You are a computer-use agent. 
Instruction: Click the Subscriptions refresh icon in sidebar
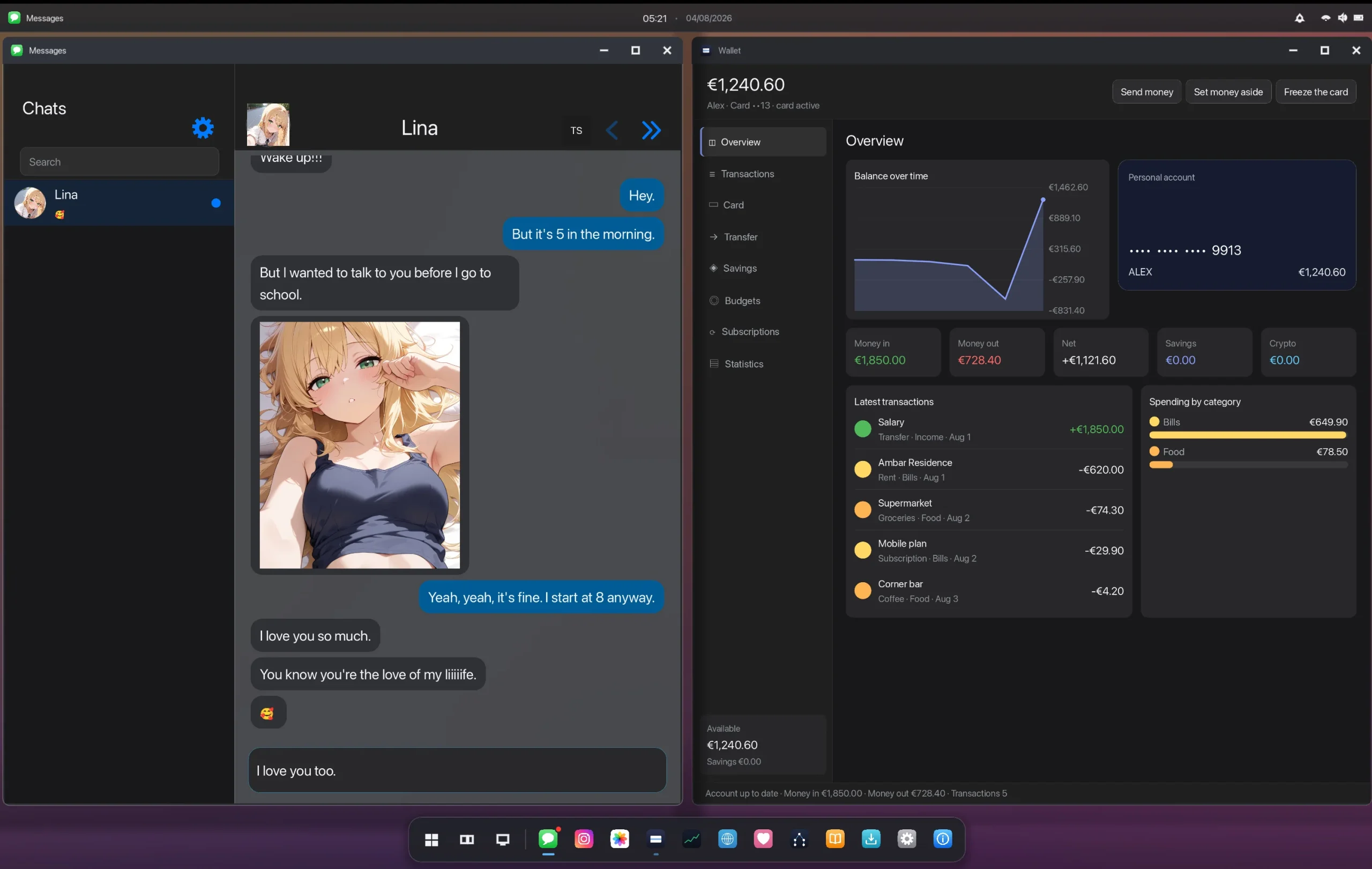point(712,332)
